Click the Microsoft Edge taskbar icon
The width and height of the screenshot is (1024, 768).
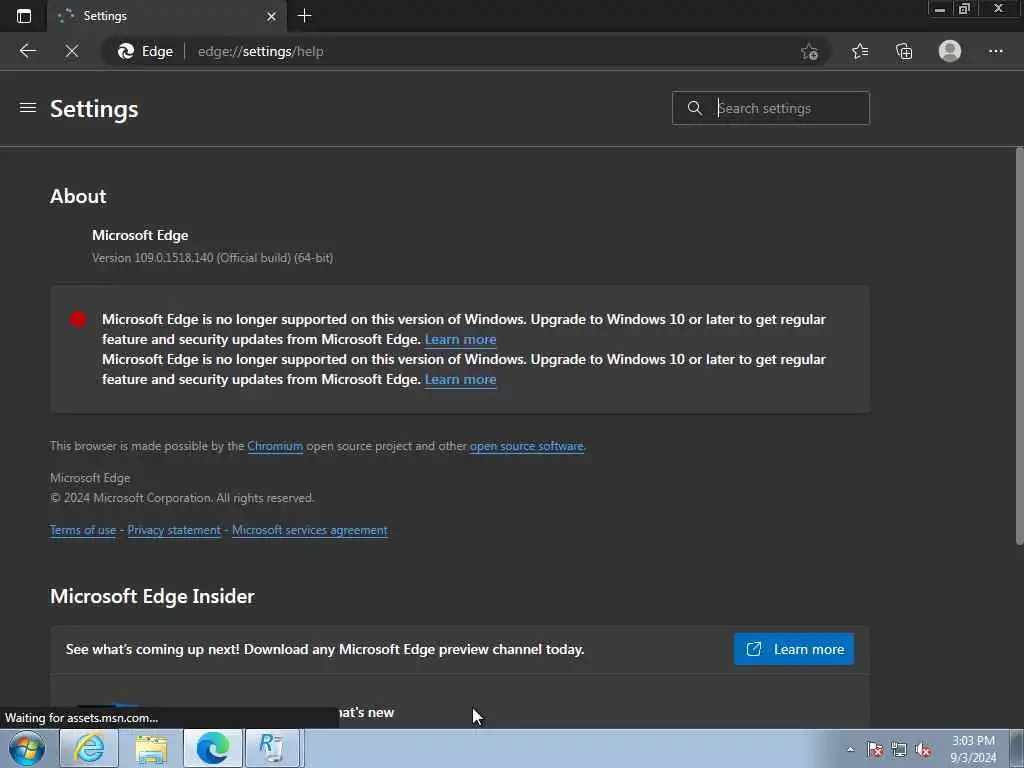(213, 748)
